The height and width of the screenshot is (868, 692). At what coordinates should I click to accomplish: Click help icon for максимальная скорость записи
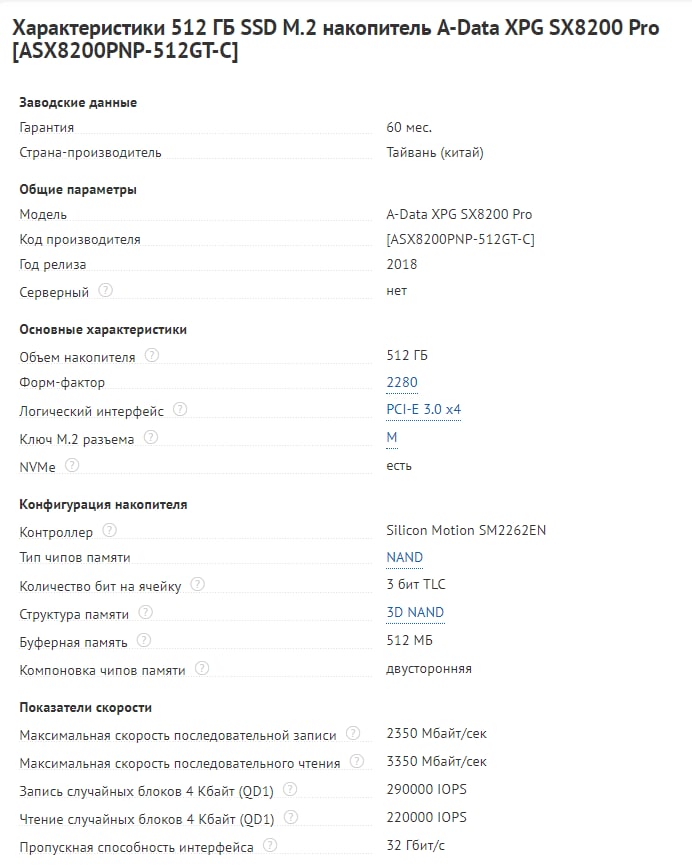click(x=353, y=734)
